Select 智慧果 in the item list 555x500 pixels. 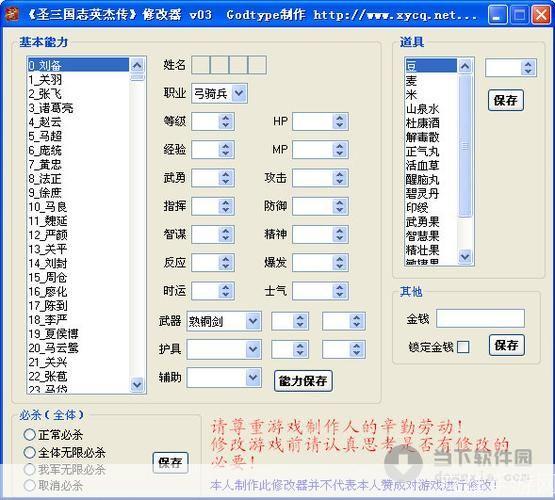click(431, 236)
